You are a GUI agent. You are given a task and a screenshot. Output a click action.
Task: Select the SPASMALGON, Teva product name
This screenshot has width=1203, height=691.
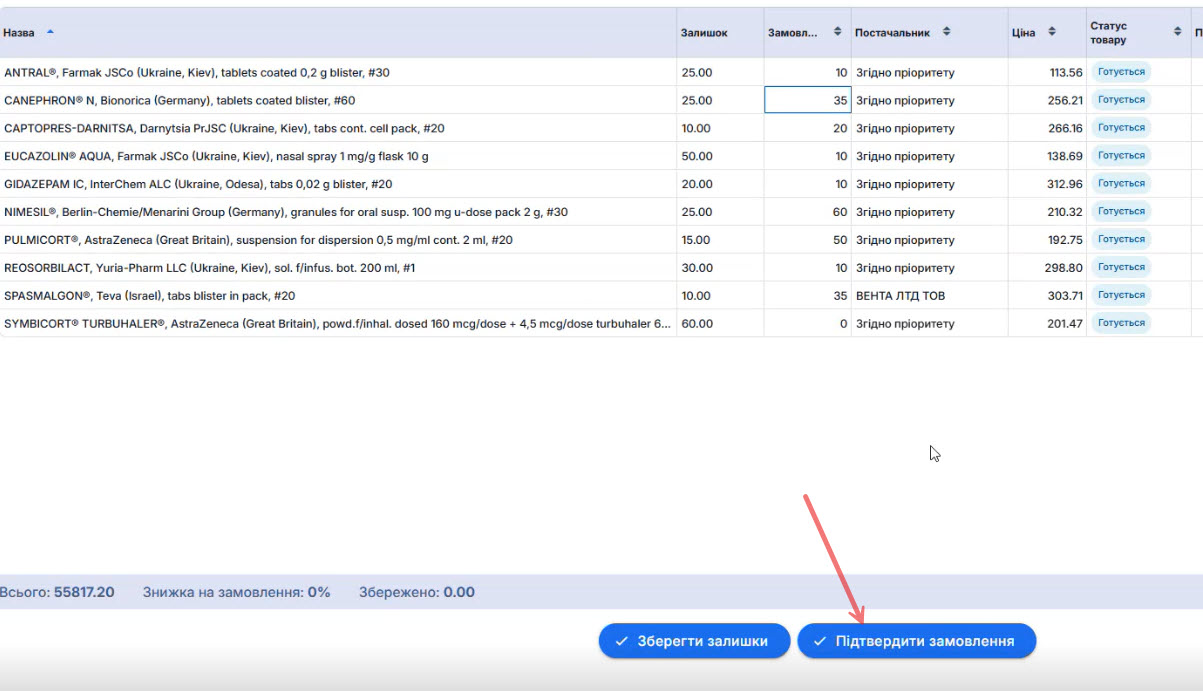pos(150,296)
